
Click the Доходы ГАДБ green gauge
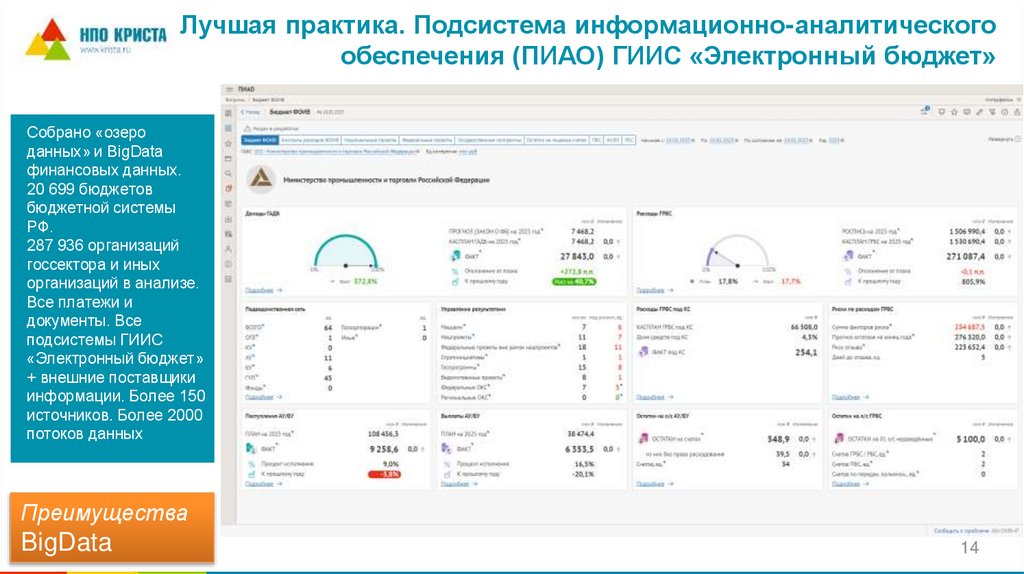click(346, 252)
